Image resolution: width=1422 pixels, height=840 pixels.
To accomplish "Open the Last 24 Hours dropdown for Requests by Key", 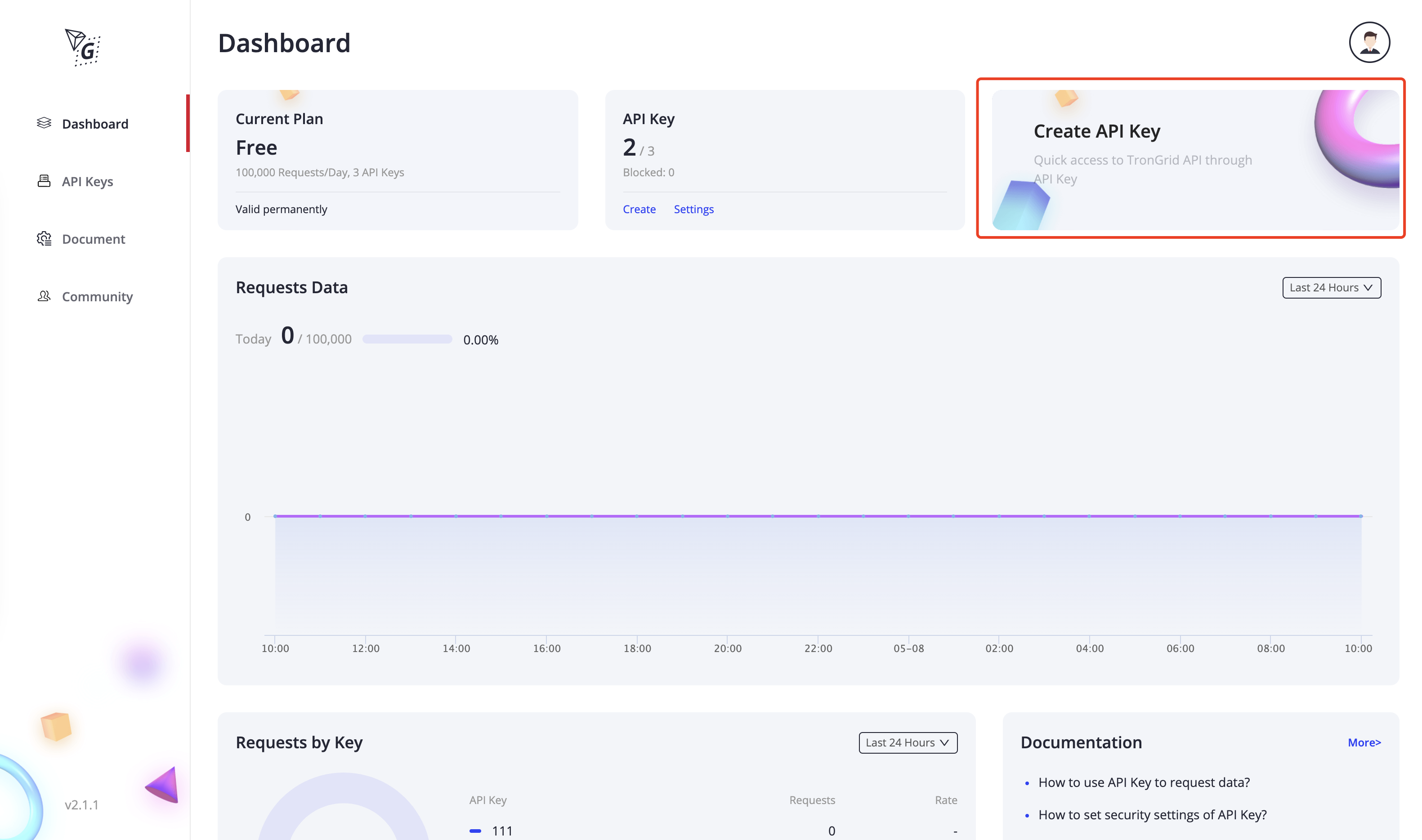I will point(907,742).
